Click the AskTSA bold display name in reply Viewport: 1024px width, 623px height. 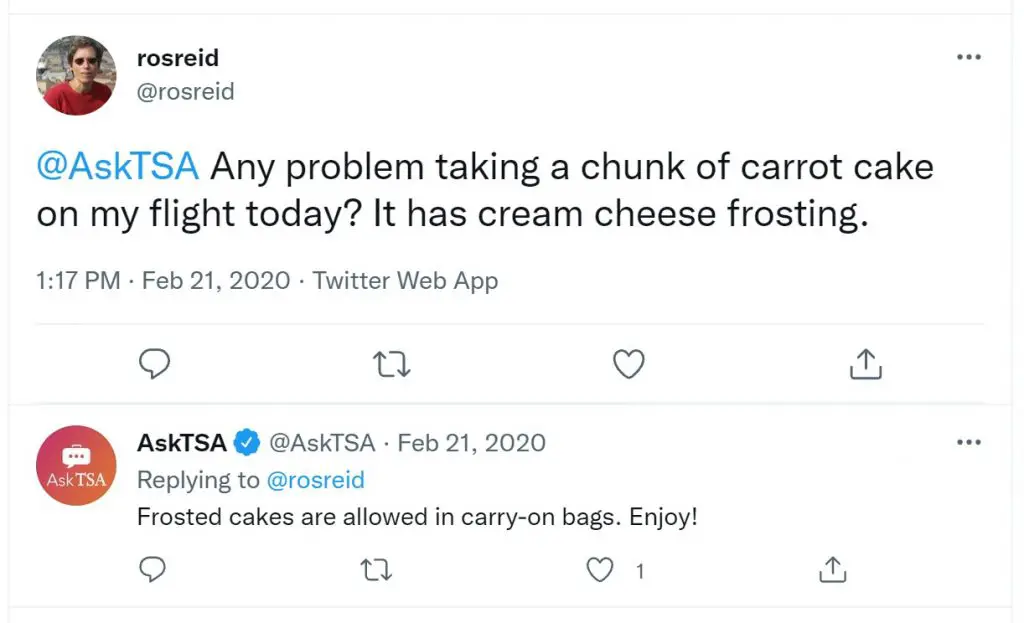(x=181, y=442)
